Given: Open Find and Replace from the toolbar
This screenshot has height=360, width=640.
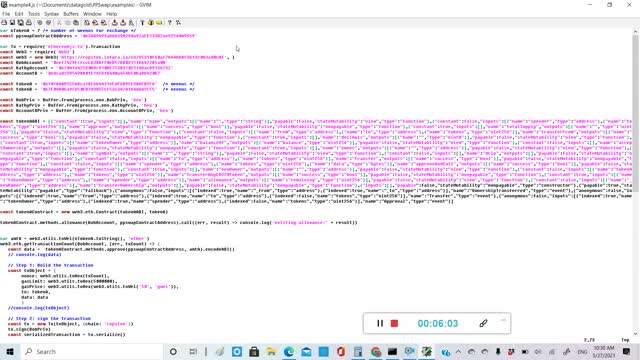Looking at the screenshot, I should (x=87, y=22).
